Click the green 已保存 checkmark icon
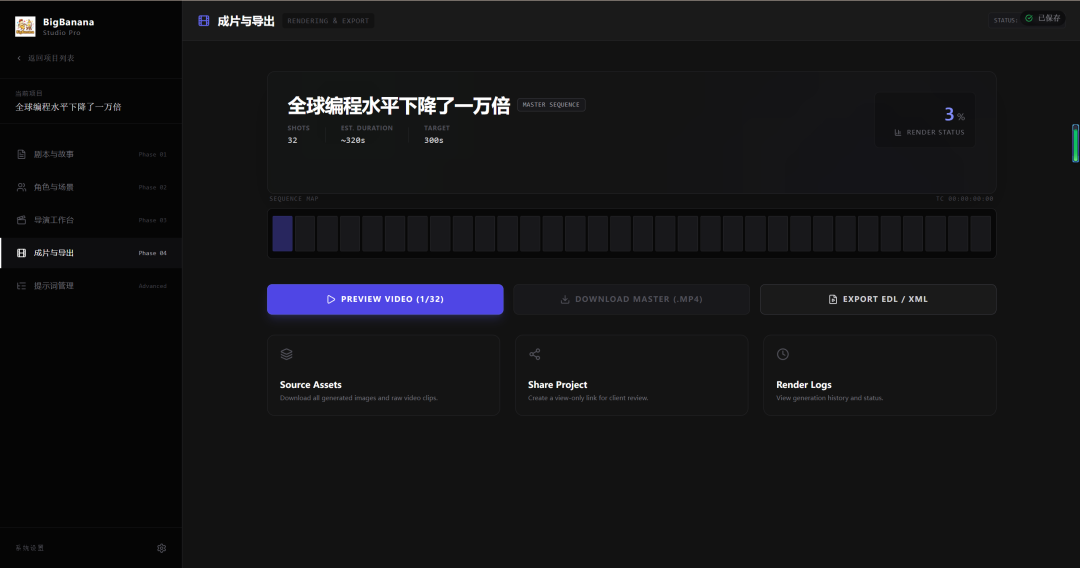This screenshot has height=568, width=1080. (1029, 18)
